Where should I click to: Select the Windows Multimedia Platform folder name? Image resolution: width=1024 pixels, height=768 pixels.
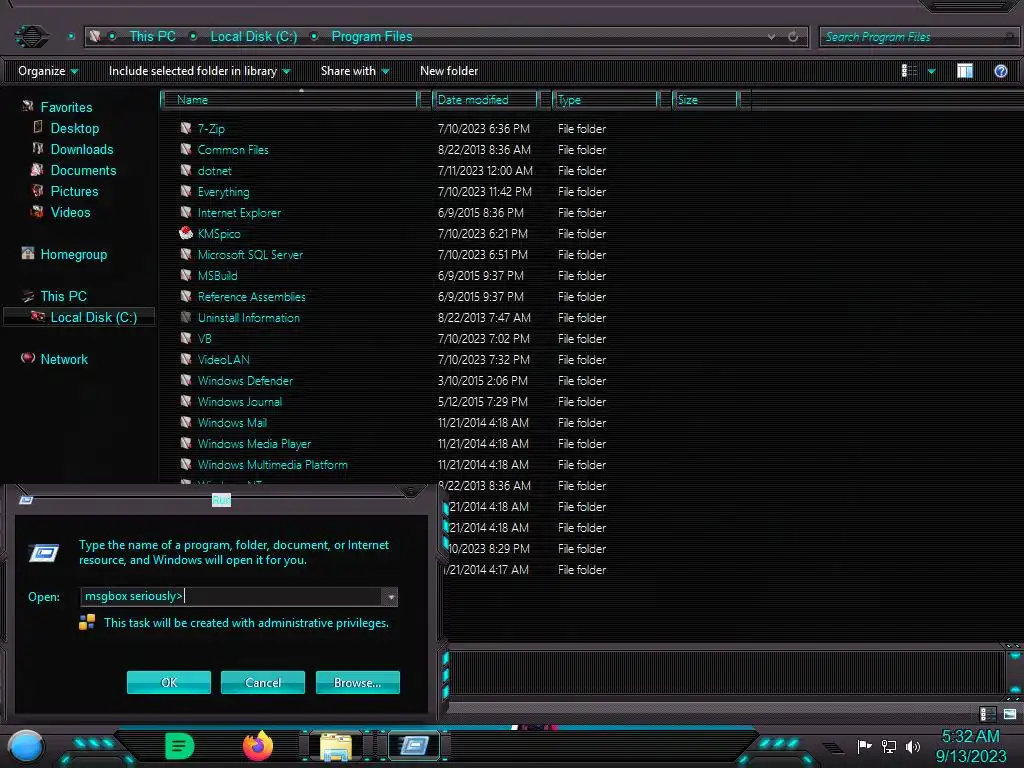click(272, 464)
